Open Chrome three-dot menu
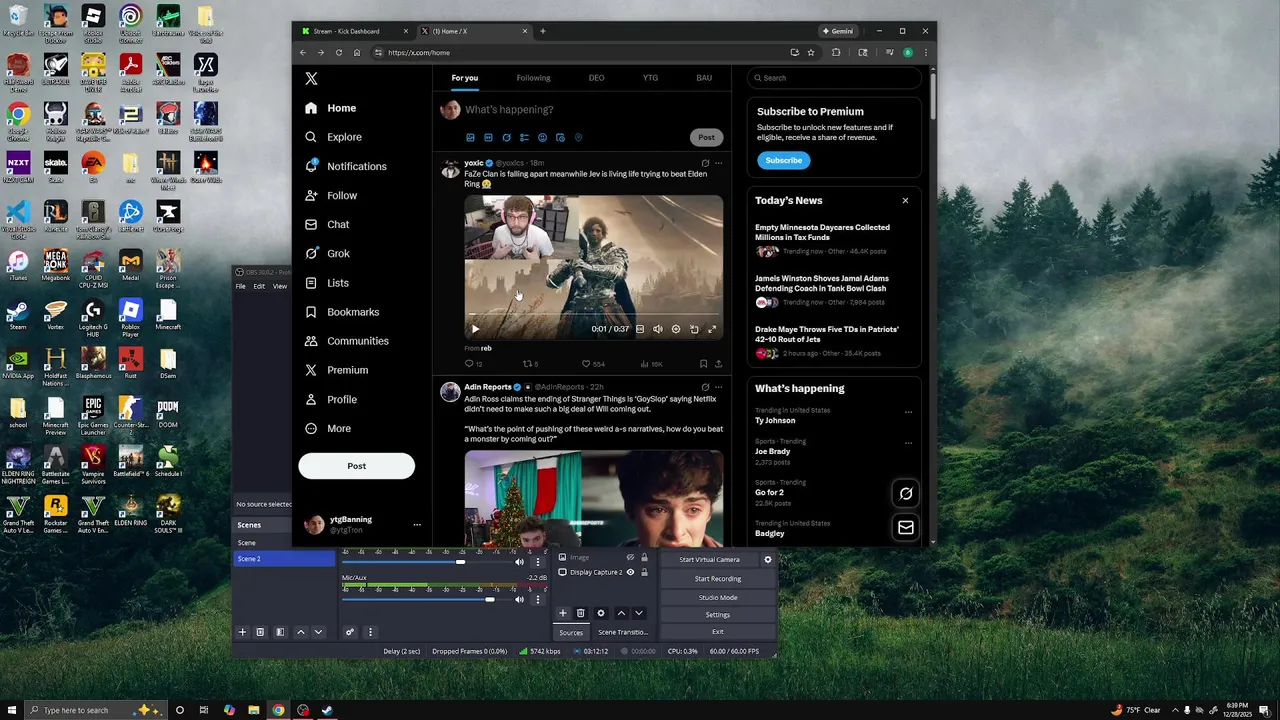The image size is (1280, 720). 925,53
